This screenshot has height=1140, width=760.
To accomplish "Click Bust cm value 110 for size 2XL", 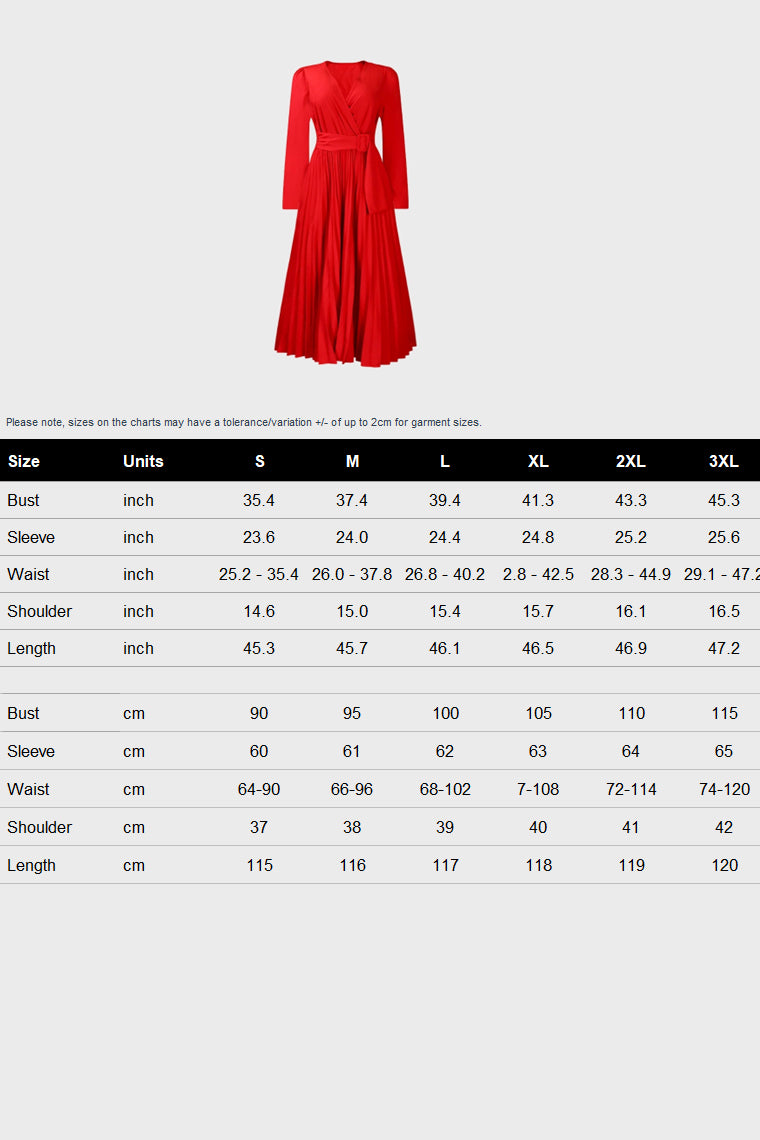I will click(x=632, y=713).
